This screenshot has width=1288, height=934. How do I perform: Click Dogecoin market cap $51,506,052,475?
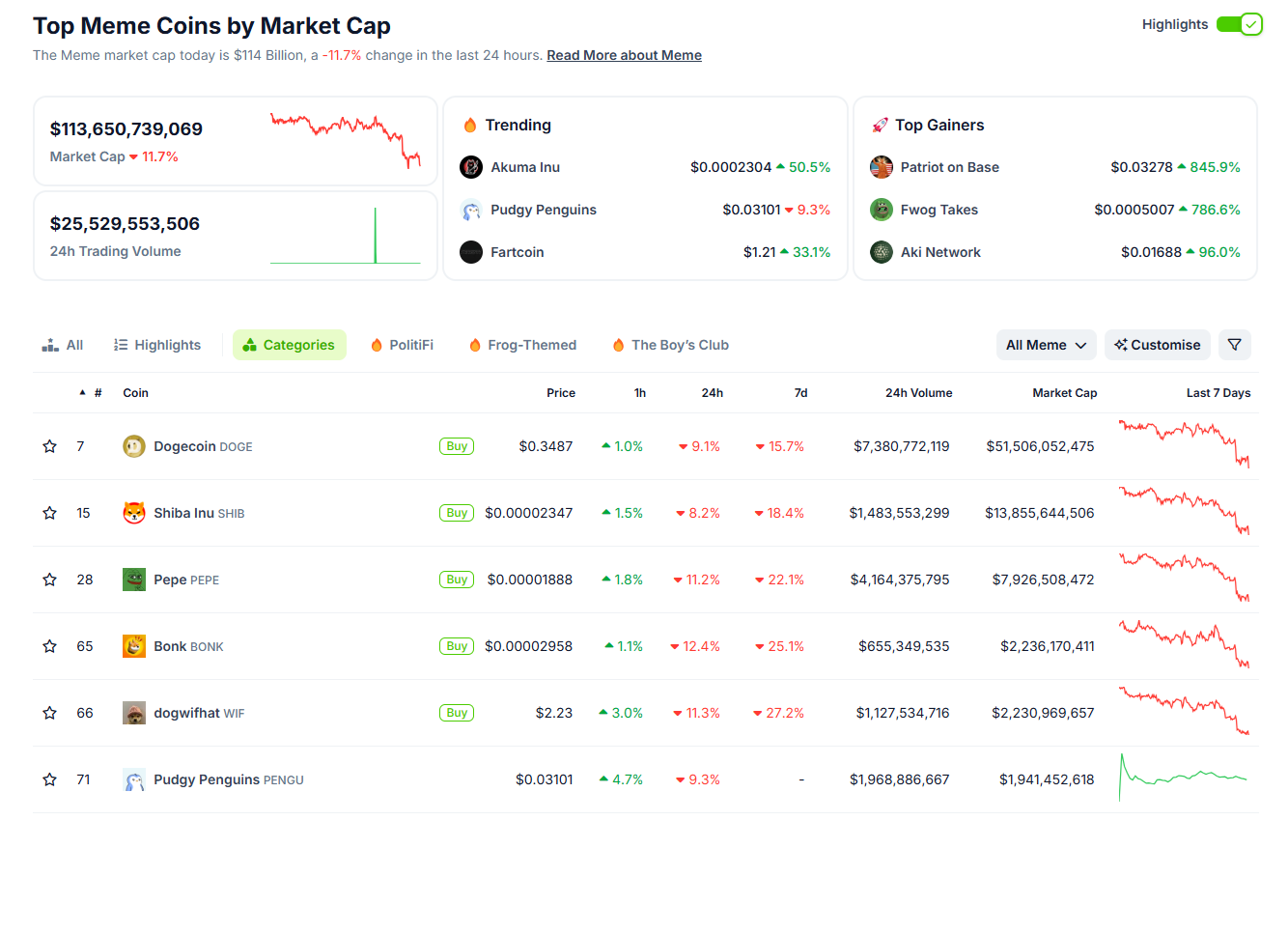coord(1040,446)
